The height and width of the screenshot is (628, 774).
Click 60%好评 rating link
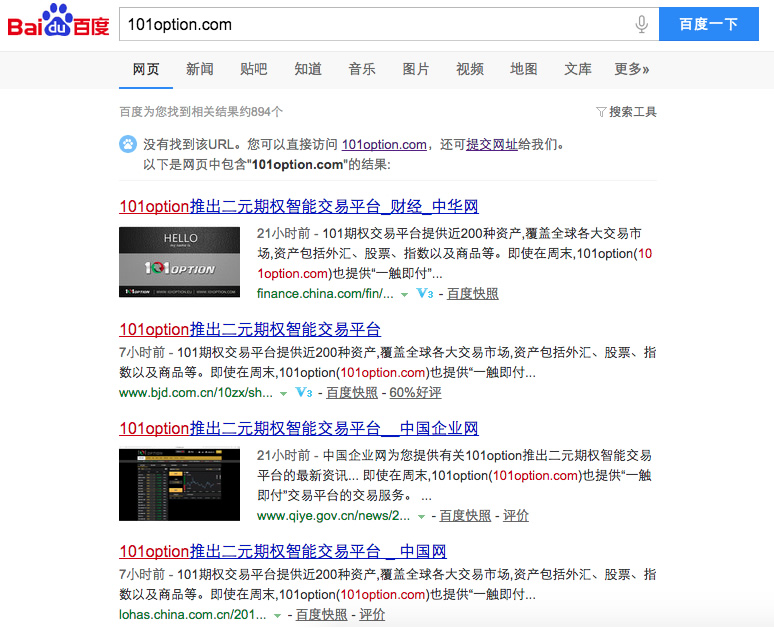point(415,393)
